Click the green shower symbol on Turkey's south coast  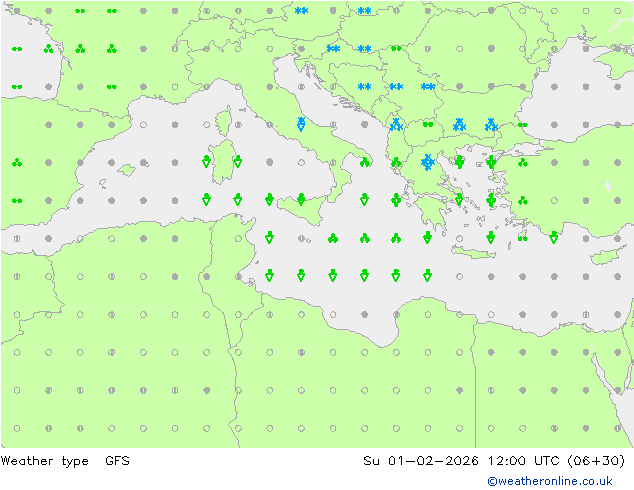click(554, 237)
